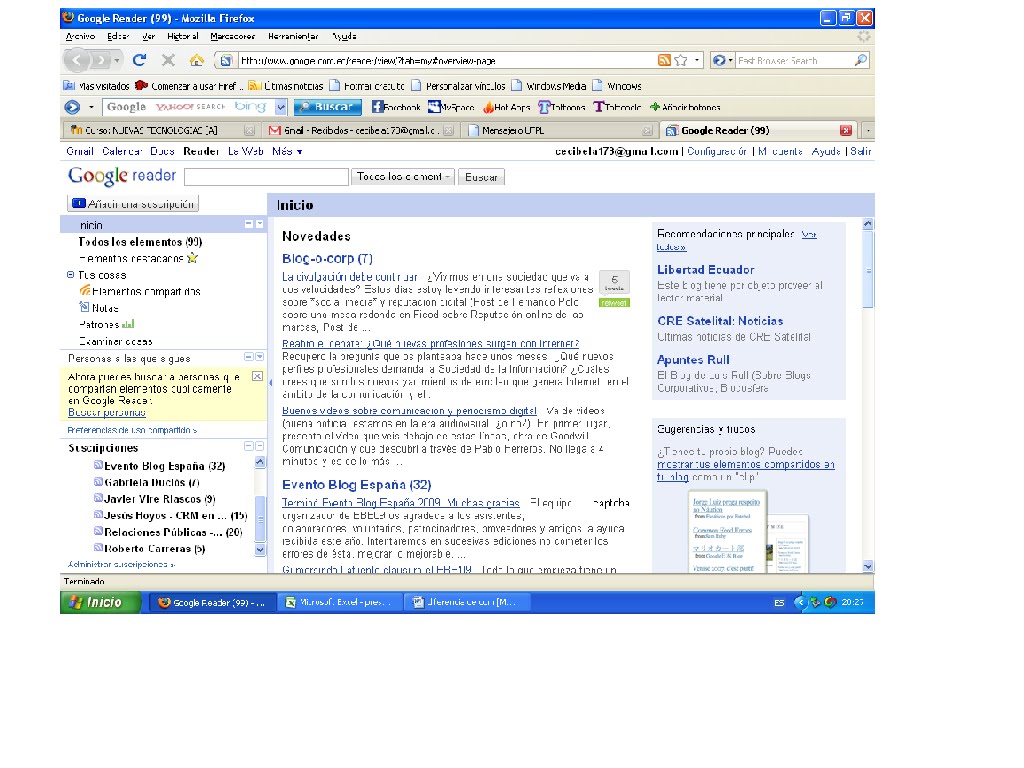The image size is (1024, 768).
Task: Click the blue round toolbar logo icon
Action: tap(72, 107)
